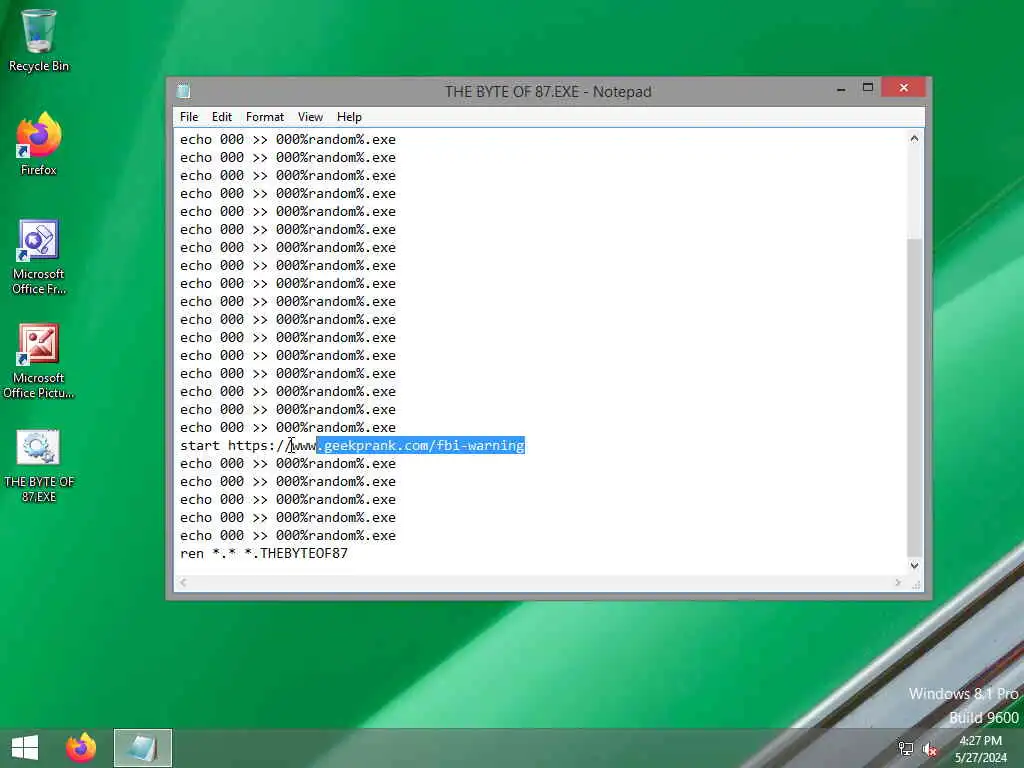
Task: Select the Firefox desktop shortcut
Action: (39, 144)
